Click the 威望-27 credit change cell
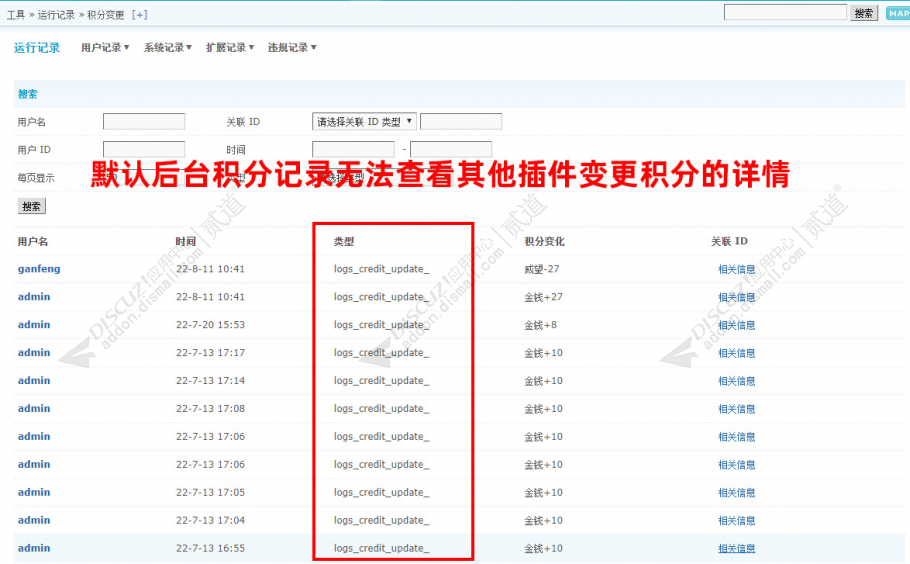This screenshot has height=564, width=910. (x=541, y=269)
